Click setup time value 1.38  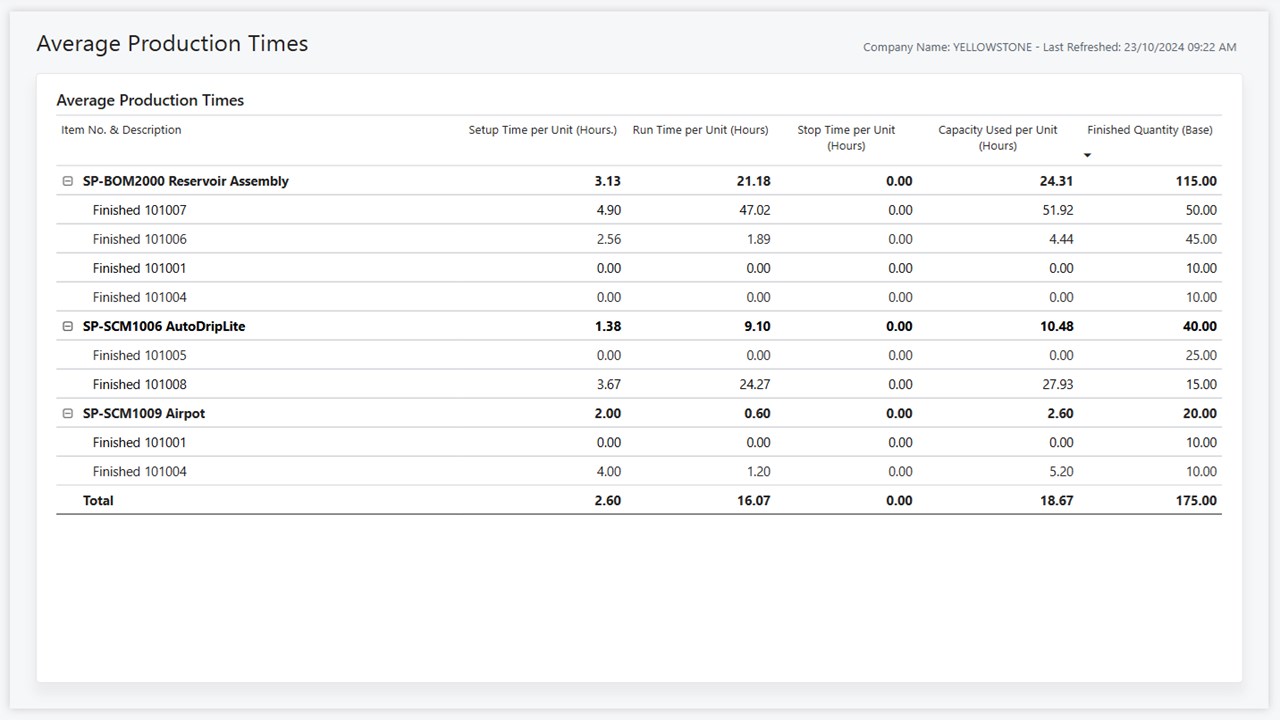point(608,326)
